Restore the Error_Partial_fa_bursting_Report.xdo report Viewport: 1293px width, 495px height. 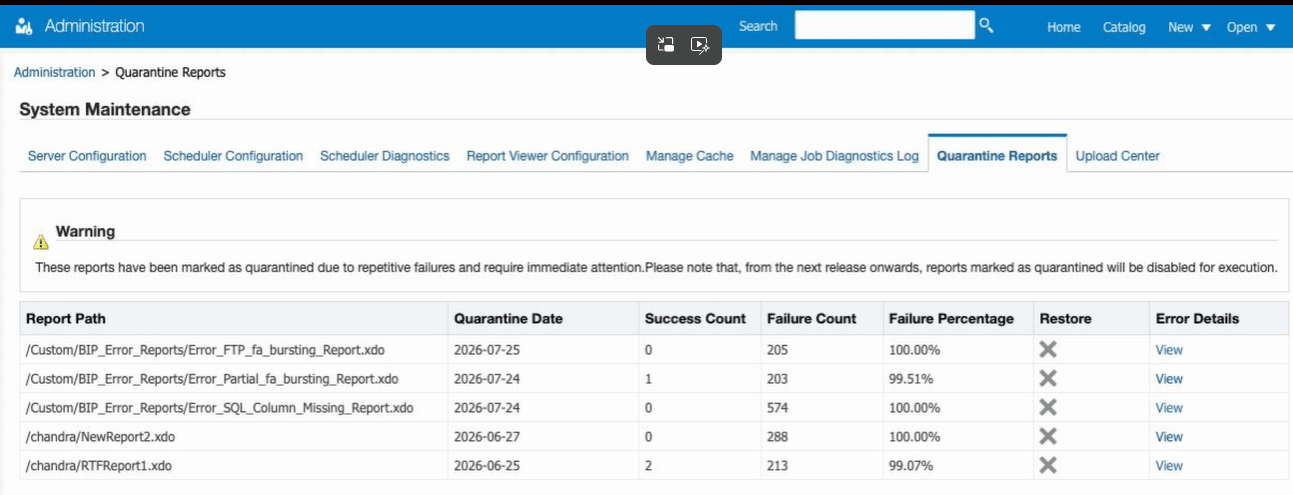click(1048, 378)
